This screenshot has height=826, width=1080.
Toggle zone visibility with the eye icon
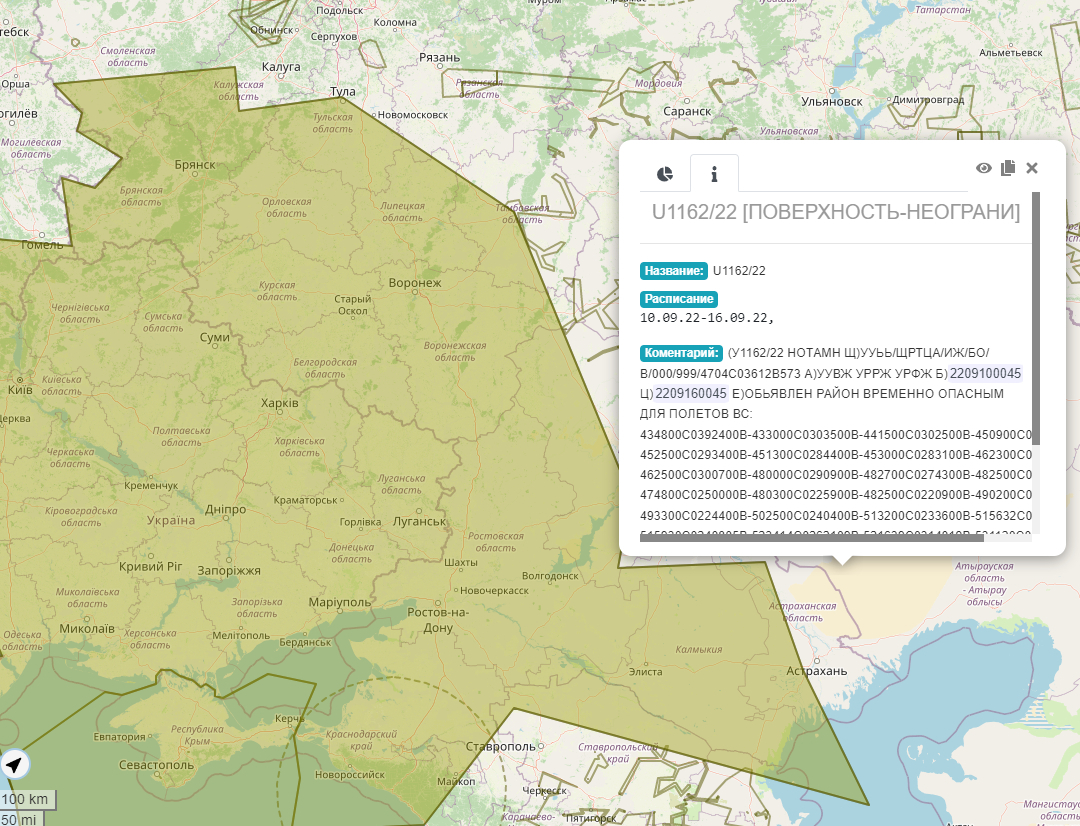pos(984,168)
